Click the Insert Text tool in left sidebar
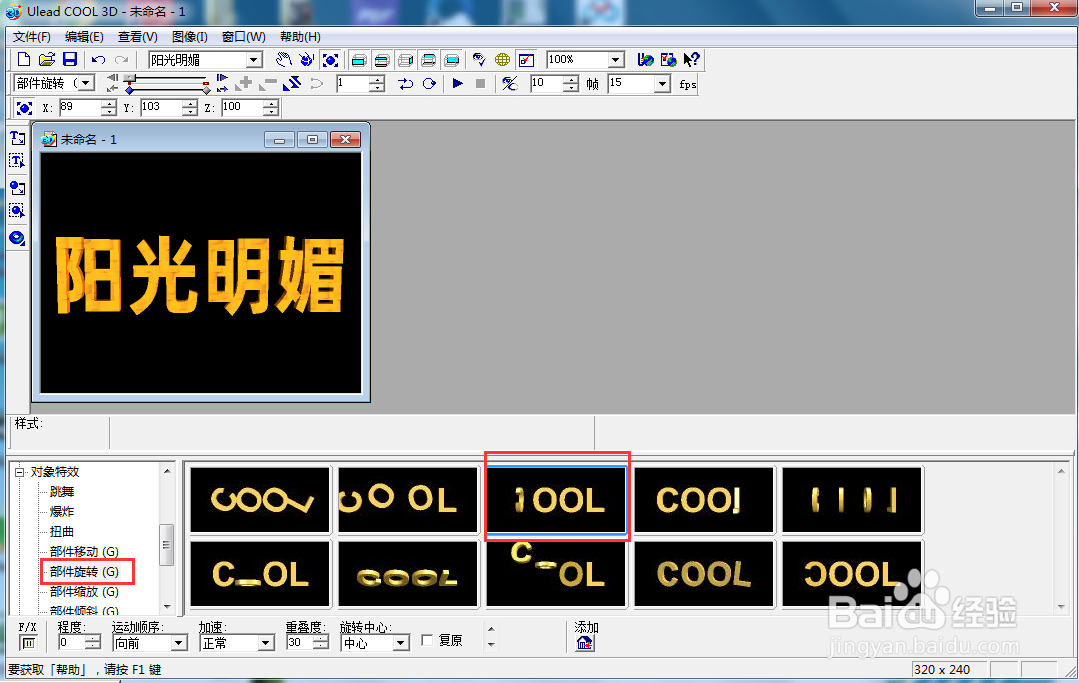The height and width of the screenshot is (683, 1079). click(x=17, y=138)
